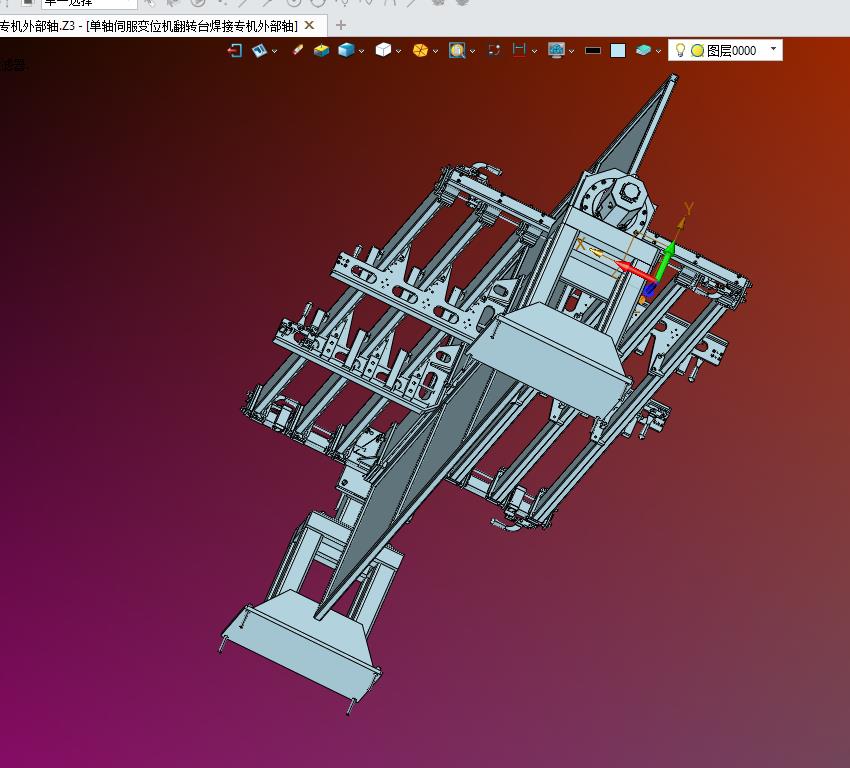Expand the orange mesh icon dropdown

[x=435, y=51]
